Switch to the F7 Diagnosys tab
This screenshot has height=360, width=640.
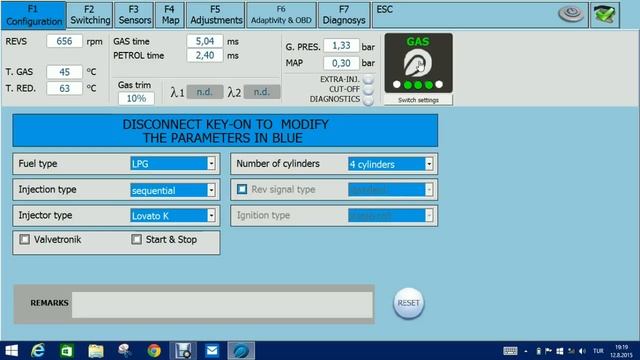344,15
